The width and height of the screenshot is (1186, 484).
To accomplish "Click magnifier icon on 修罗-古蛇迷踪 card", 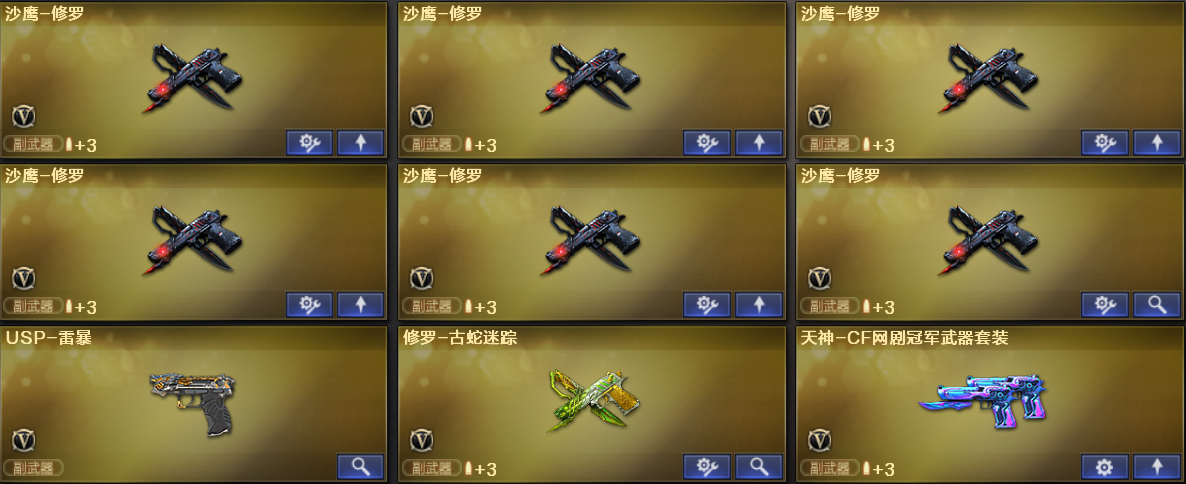I will pyautogui.click(x=759, y=467).
